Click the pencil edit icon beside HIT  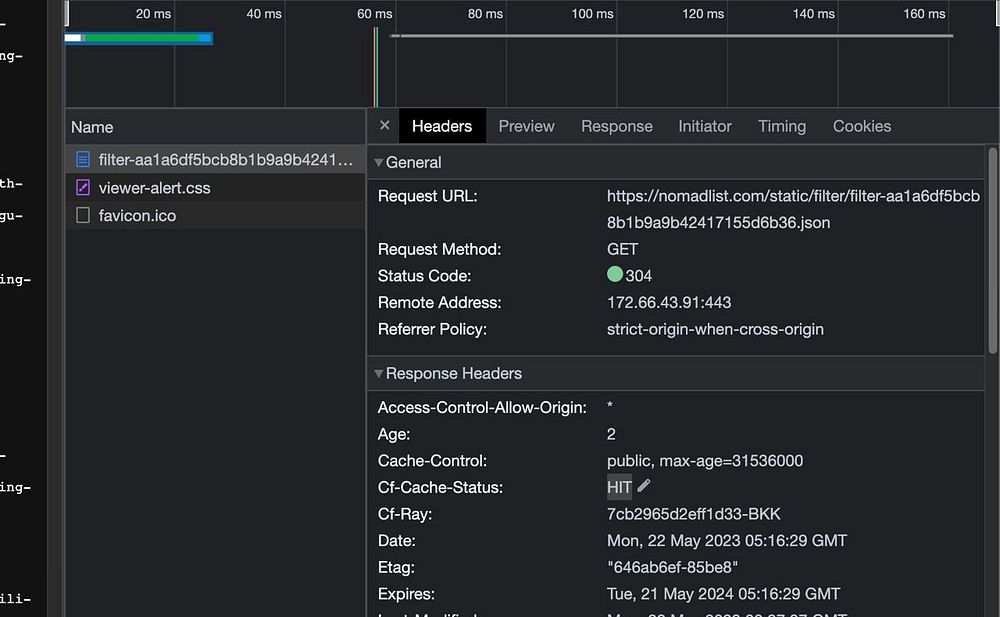(644, 487)
